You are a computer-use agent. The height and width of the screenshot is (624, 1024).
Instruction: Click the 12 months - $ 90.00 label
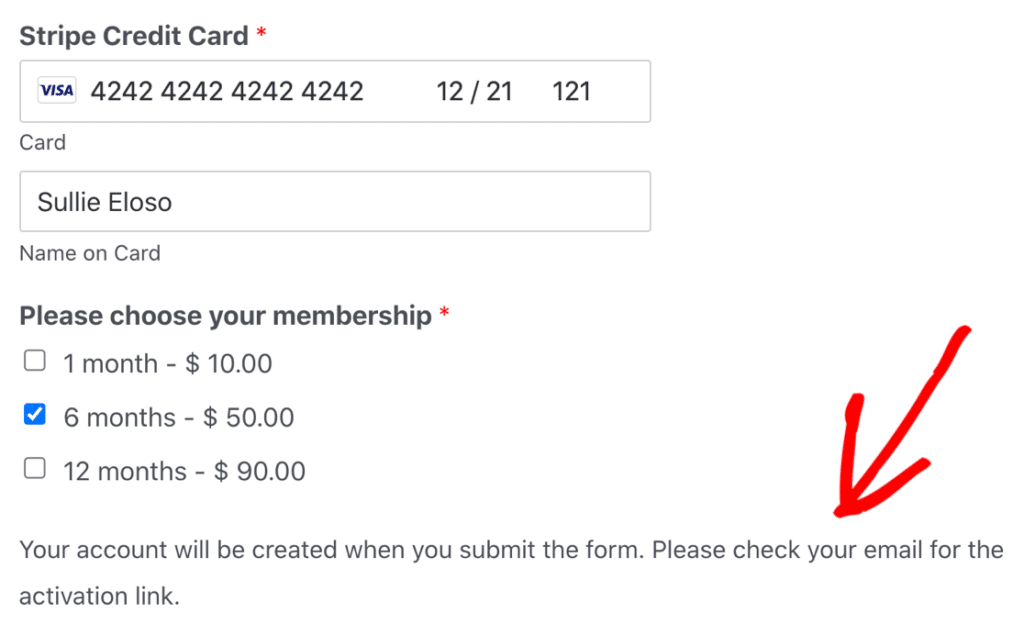pos(183,470)
